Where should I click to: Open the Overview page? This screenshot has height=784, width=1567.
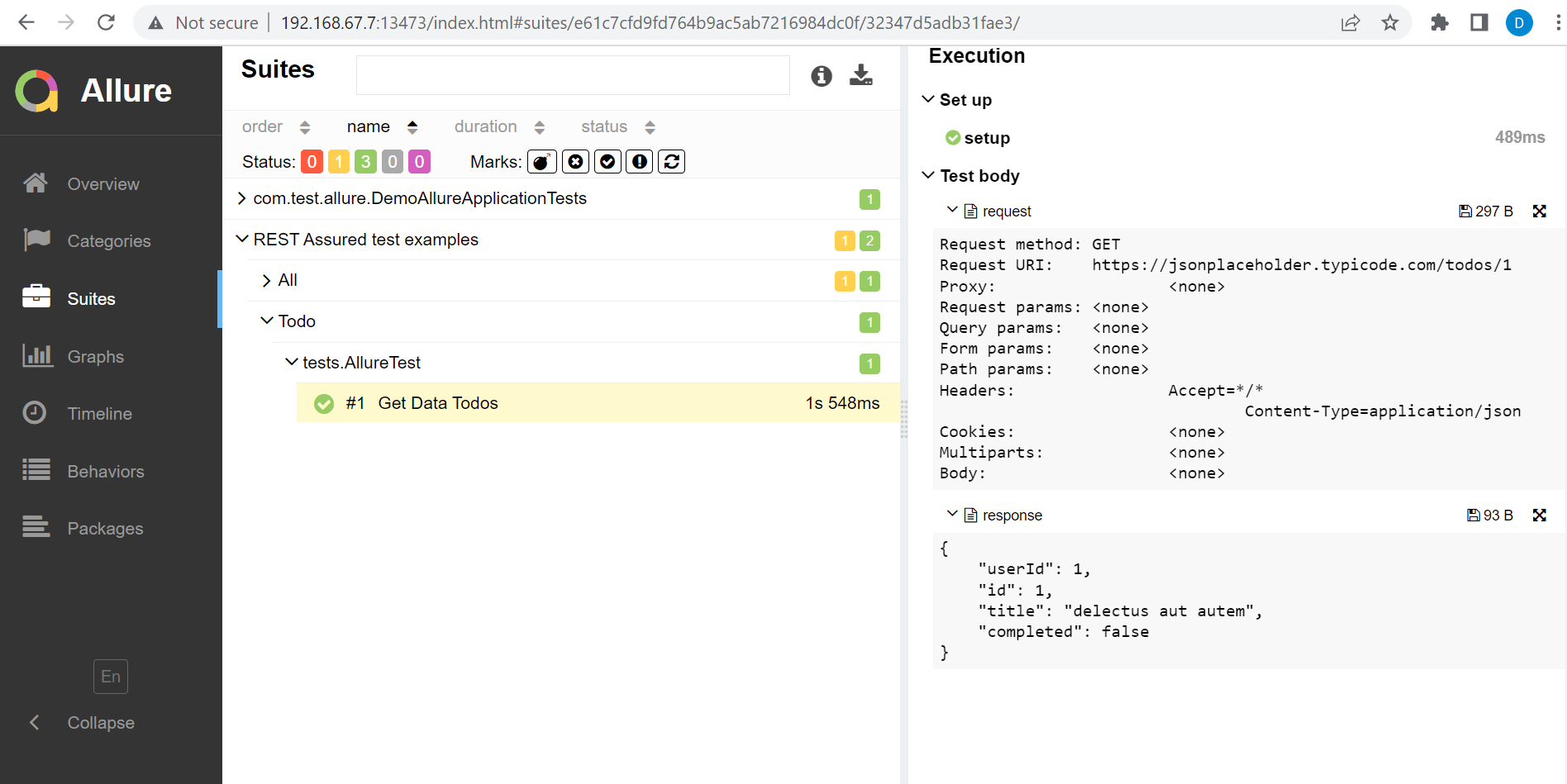point(102,183)
